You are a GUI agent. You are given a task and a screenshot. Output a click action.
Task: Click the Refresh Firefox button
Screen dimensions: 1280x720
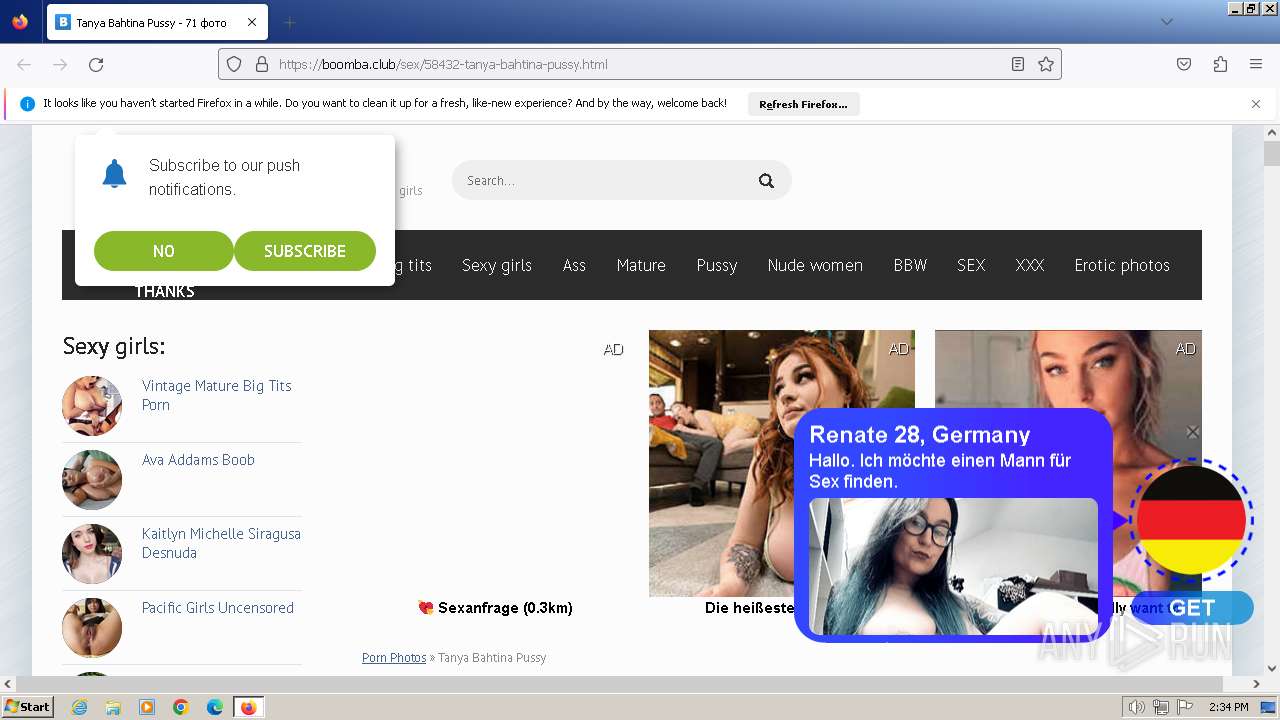point(803,104)
